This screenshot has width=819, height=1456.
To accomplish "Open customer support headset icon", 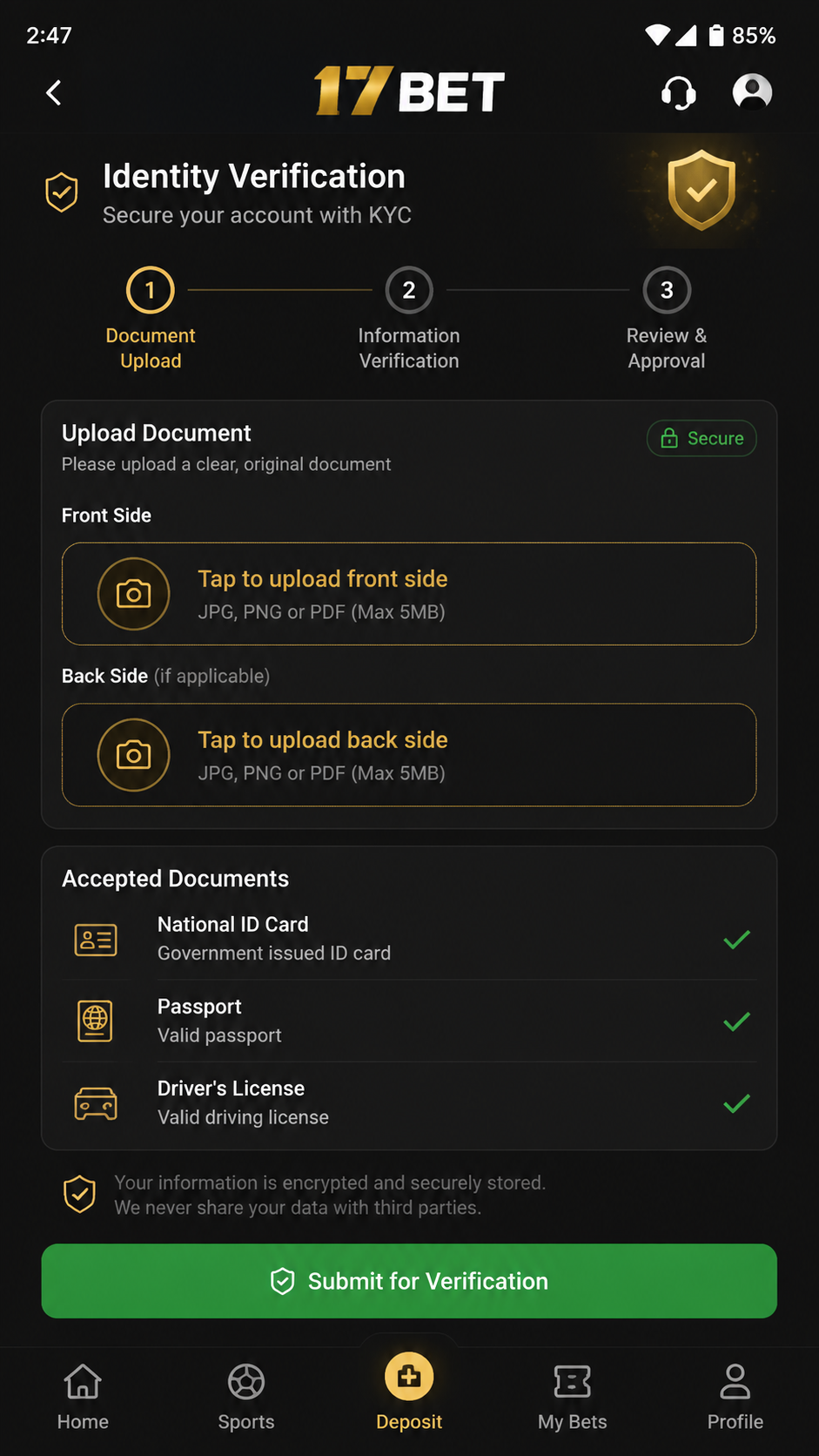I will point(679,92).
